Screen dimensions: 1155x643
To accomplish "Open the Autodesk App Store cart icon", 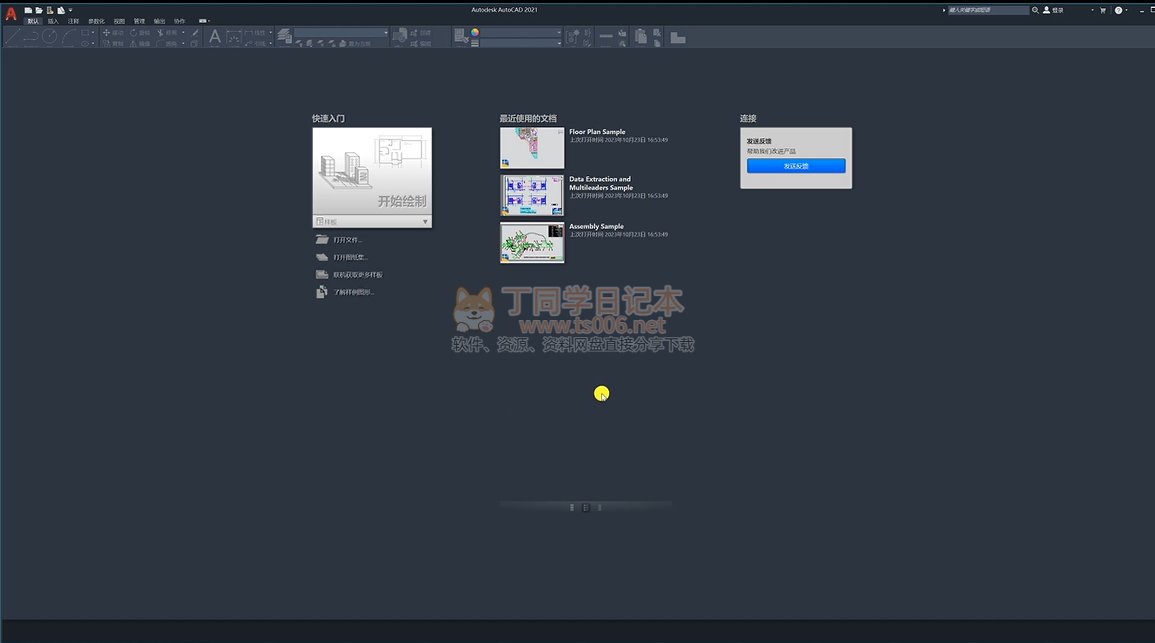I will (1103, 10).
